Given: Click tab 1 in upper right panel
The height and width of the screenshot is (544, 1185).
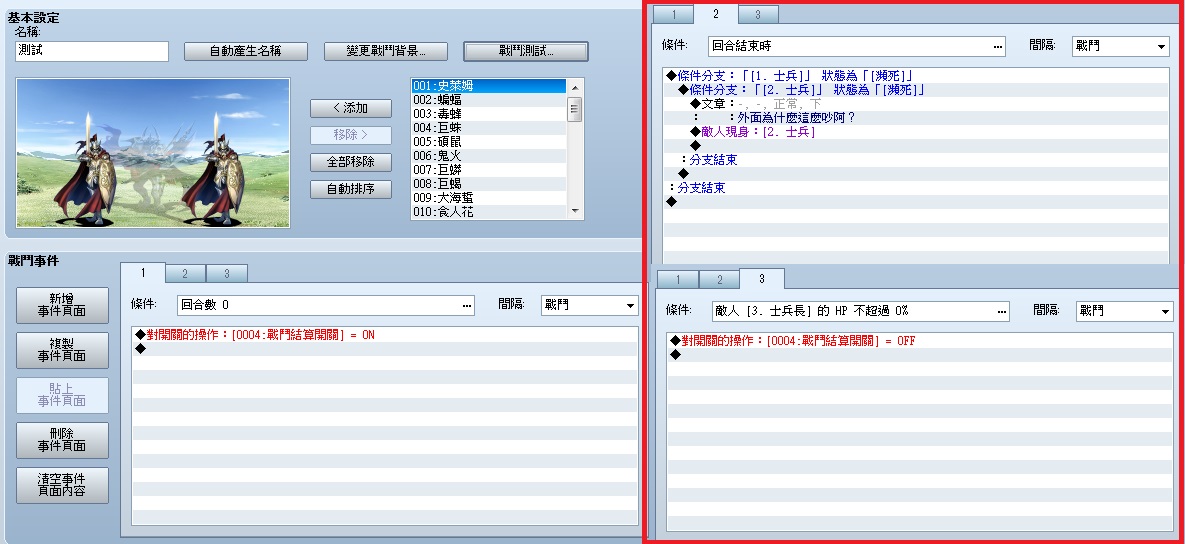Looking at the screenshot, I should pyautogui.click(x=673, y=15).
